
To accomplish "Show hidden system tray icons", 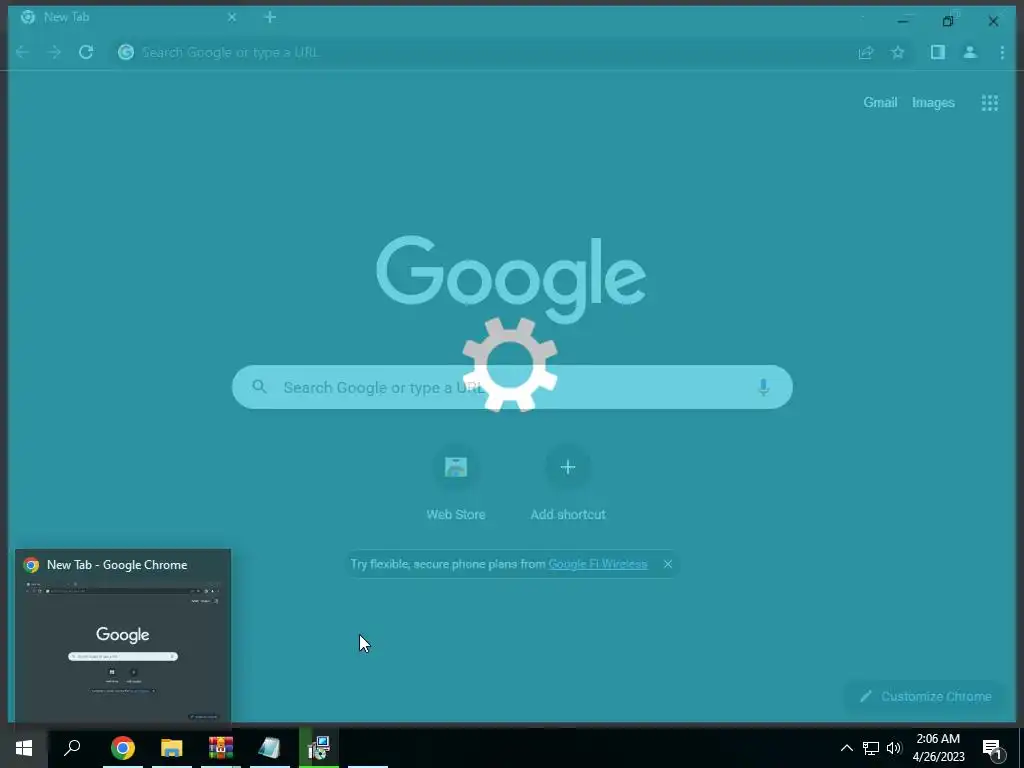I will [x=846, y=748].
